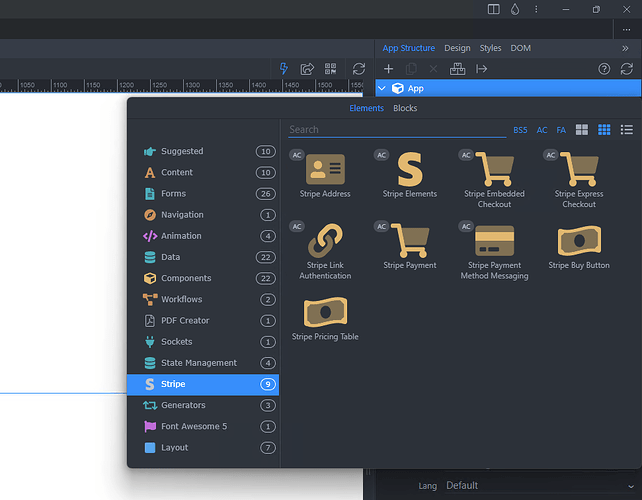Add Stripe Payment Method Messaging element
Viewport: 642px width, 500px height.
click(494, 251)
